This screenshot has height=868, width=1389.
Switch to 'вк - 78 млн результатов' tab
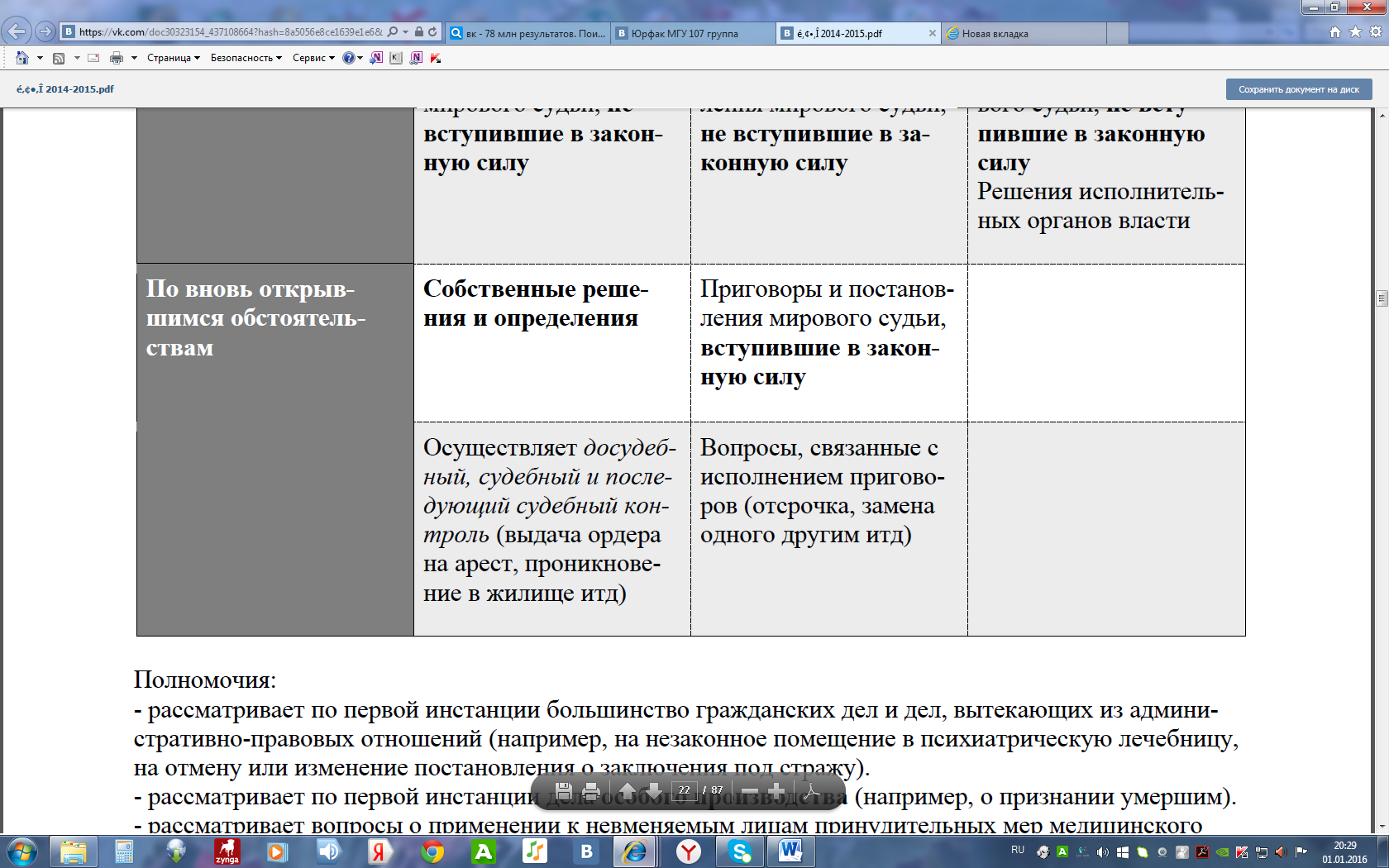click(x=527, y=33)
